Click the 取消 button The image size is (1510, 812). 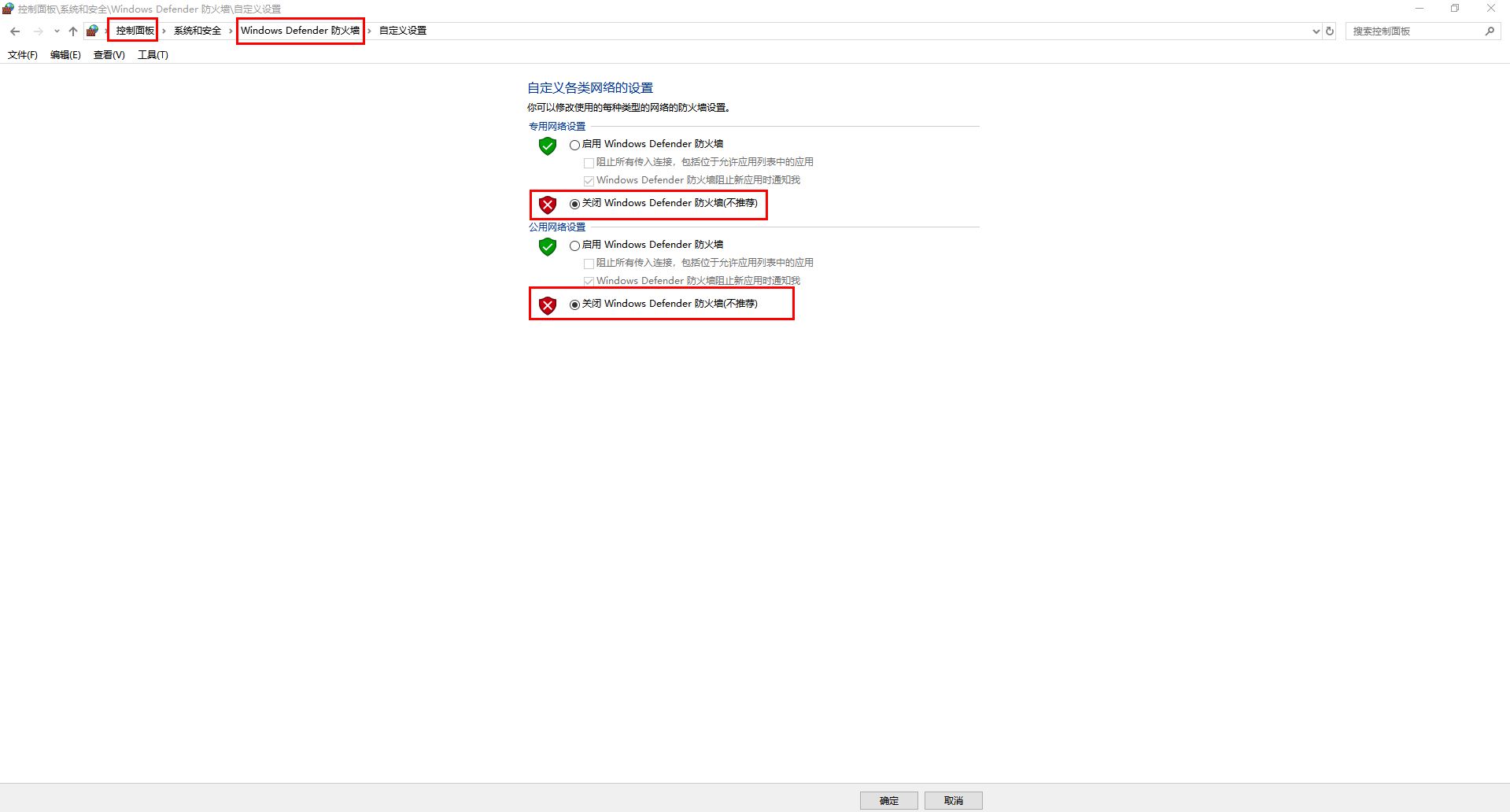coord(953,800)
